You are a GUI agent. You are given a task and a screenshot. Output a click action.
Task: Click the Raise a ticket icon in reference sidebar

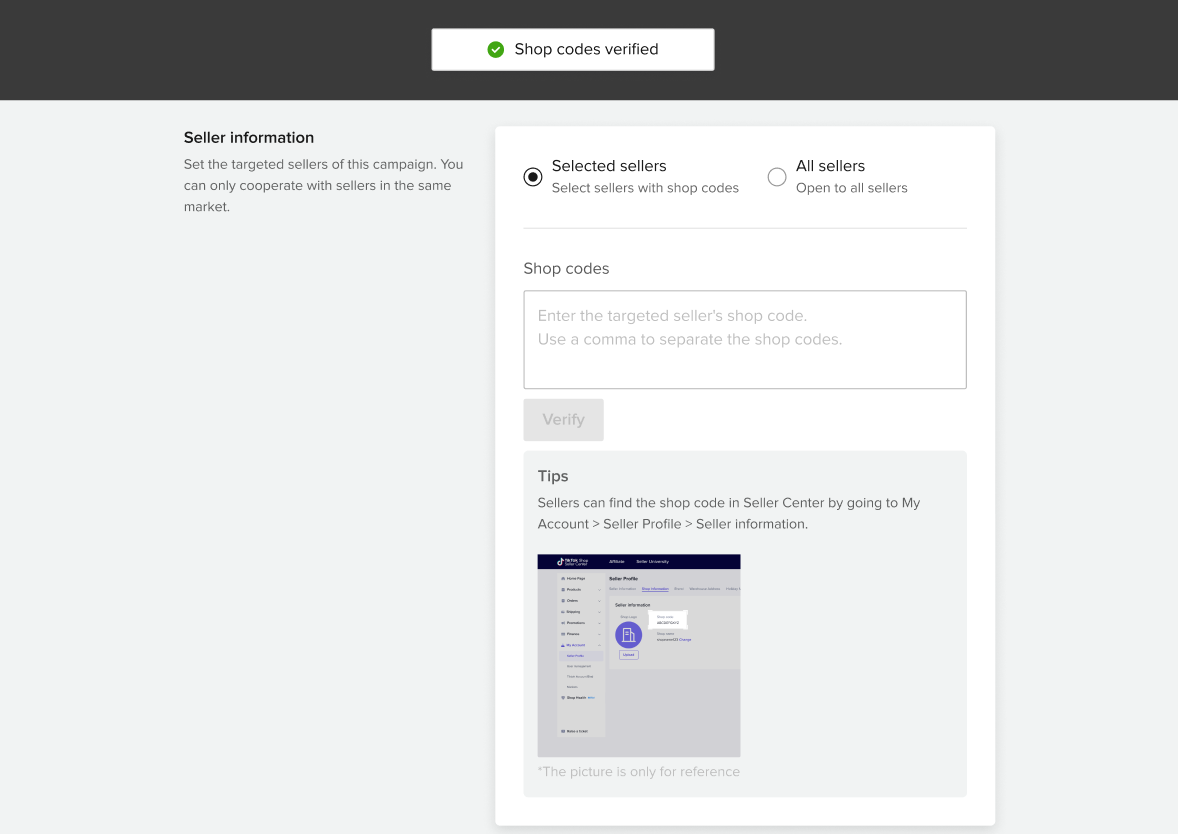pos(562,731)
